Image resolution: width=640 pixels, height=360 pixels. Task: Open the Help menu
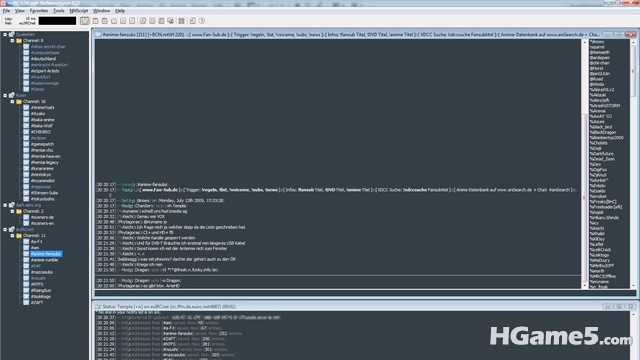coord(120,11)
